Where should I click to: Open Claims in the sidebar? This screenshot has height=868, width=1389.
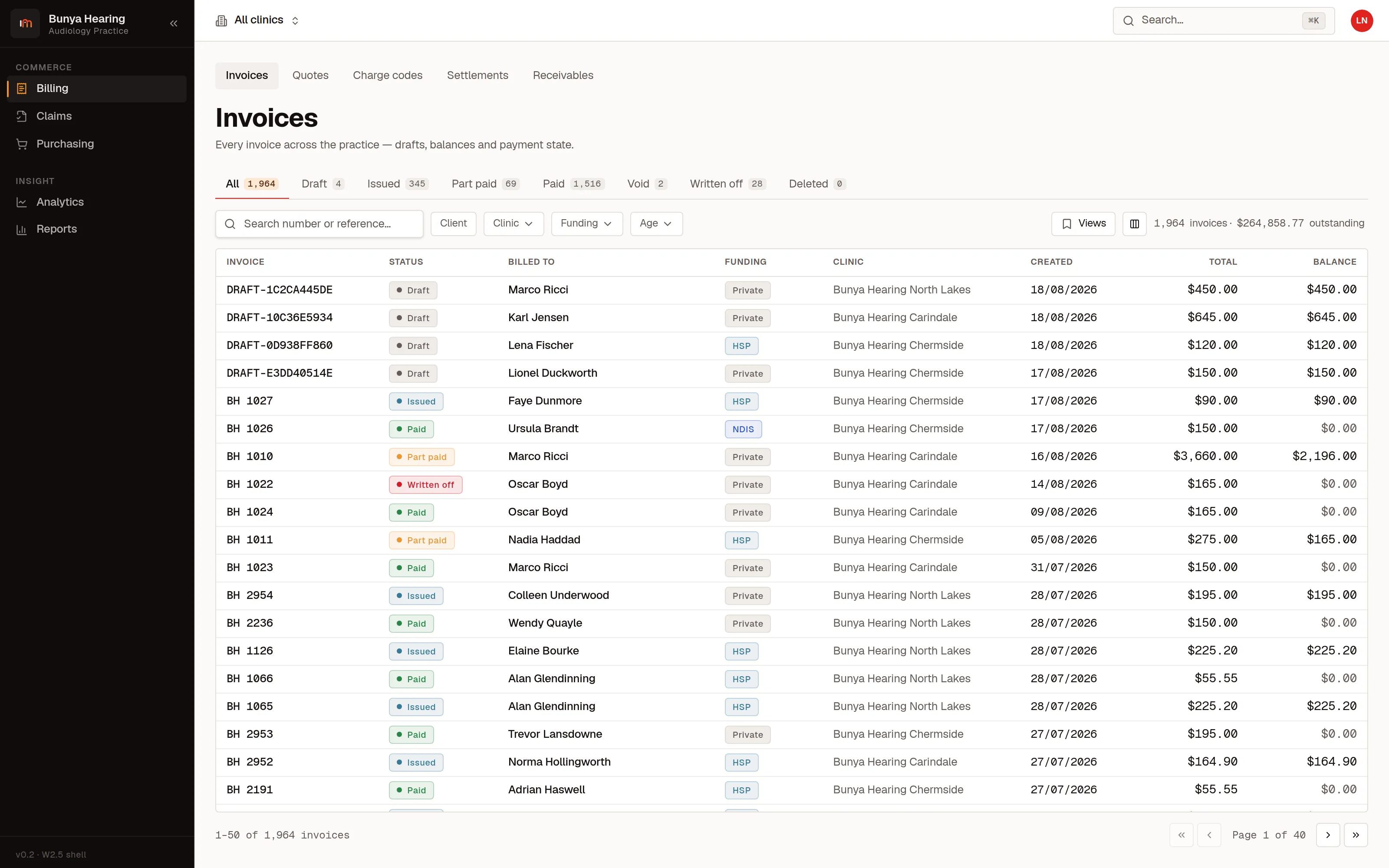pyautogui.click(x=97, y=116)
